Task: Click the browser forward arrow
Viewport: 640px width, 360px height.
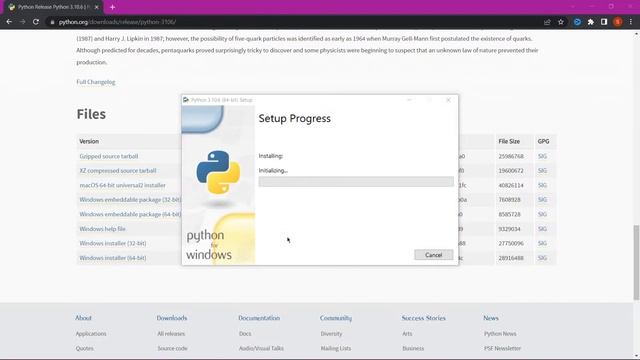Action: pos(22,22)
